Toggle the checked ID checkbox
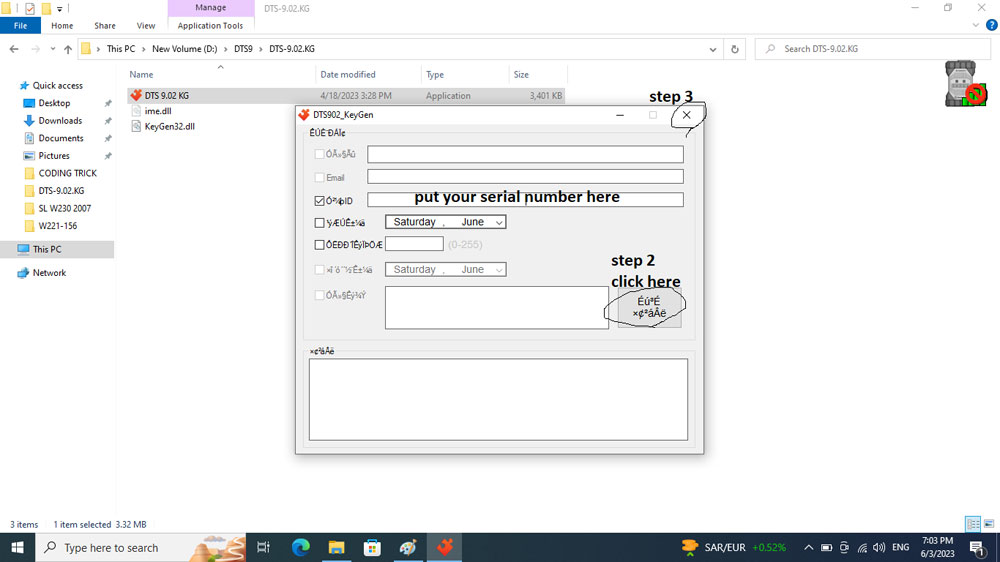The image size is (1000, 562). pos(319,201)
